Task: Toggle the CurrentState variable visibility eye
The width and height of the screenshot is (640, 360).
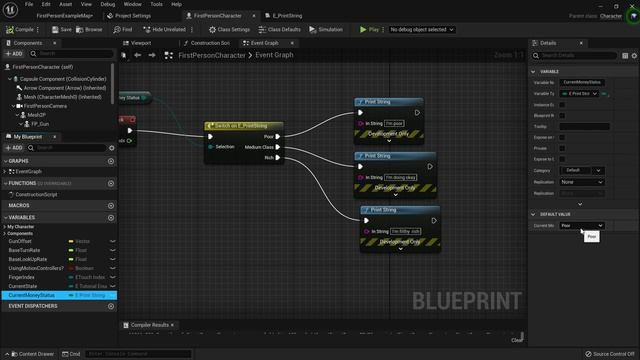Action: (112, 286)
